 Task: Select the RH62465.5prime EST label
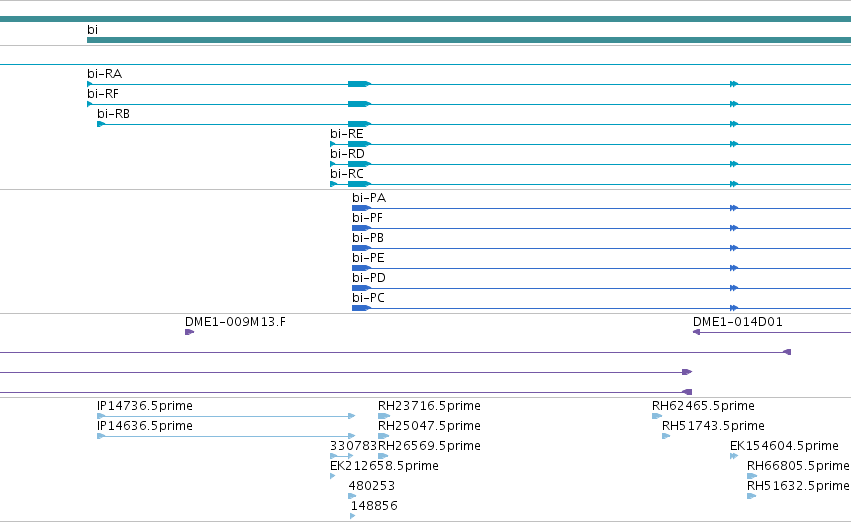(x=703, y=406)
